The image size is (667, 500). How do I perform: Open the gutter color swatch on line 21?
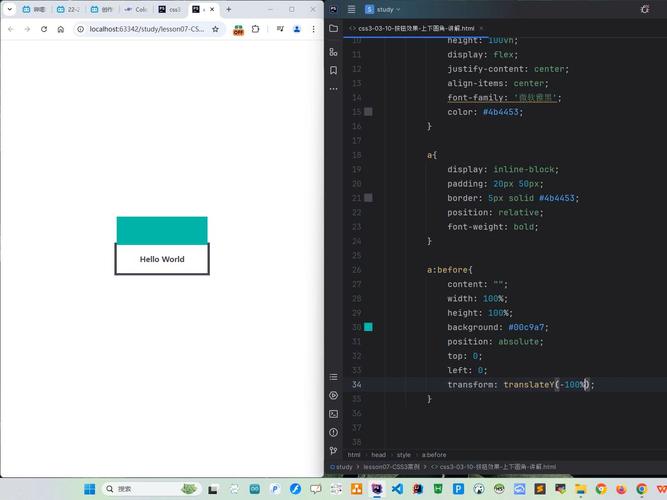(x=368, y=198)
